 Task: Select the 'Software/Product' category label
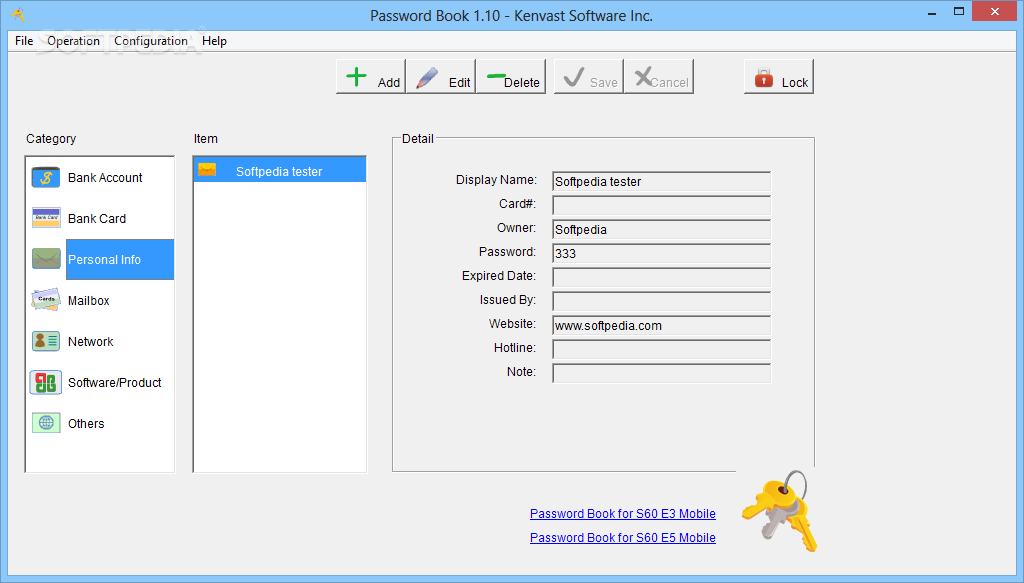[x=115, y=383]
